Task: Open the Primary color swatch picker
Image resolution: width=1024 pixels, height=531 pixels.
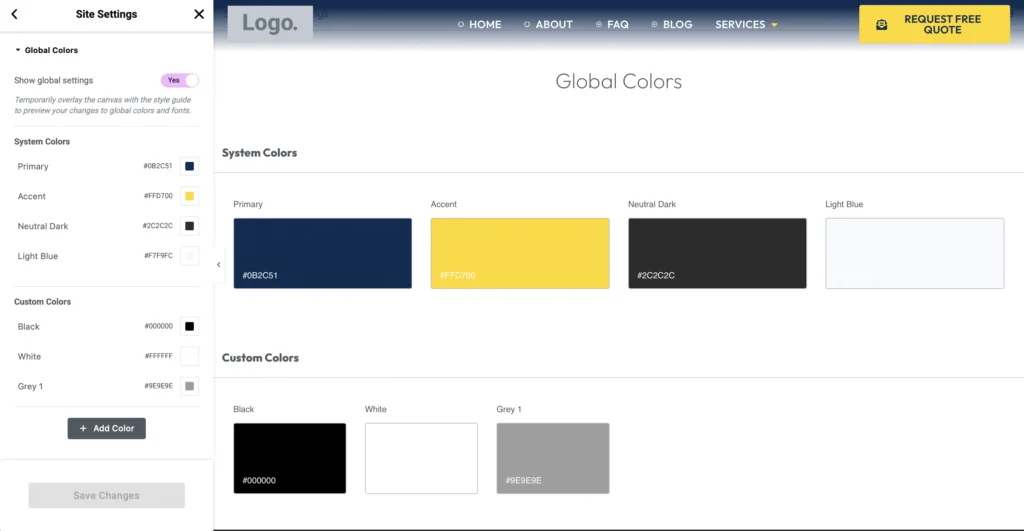Action: (189, 166)
